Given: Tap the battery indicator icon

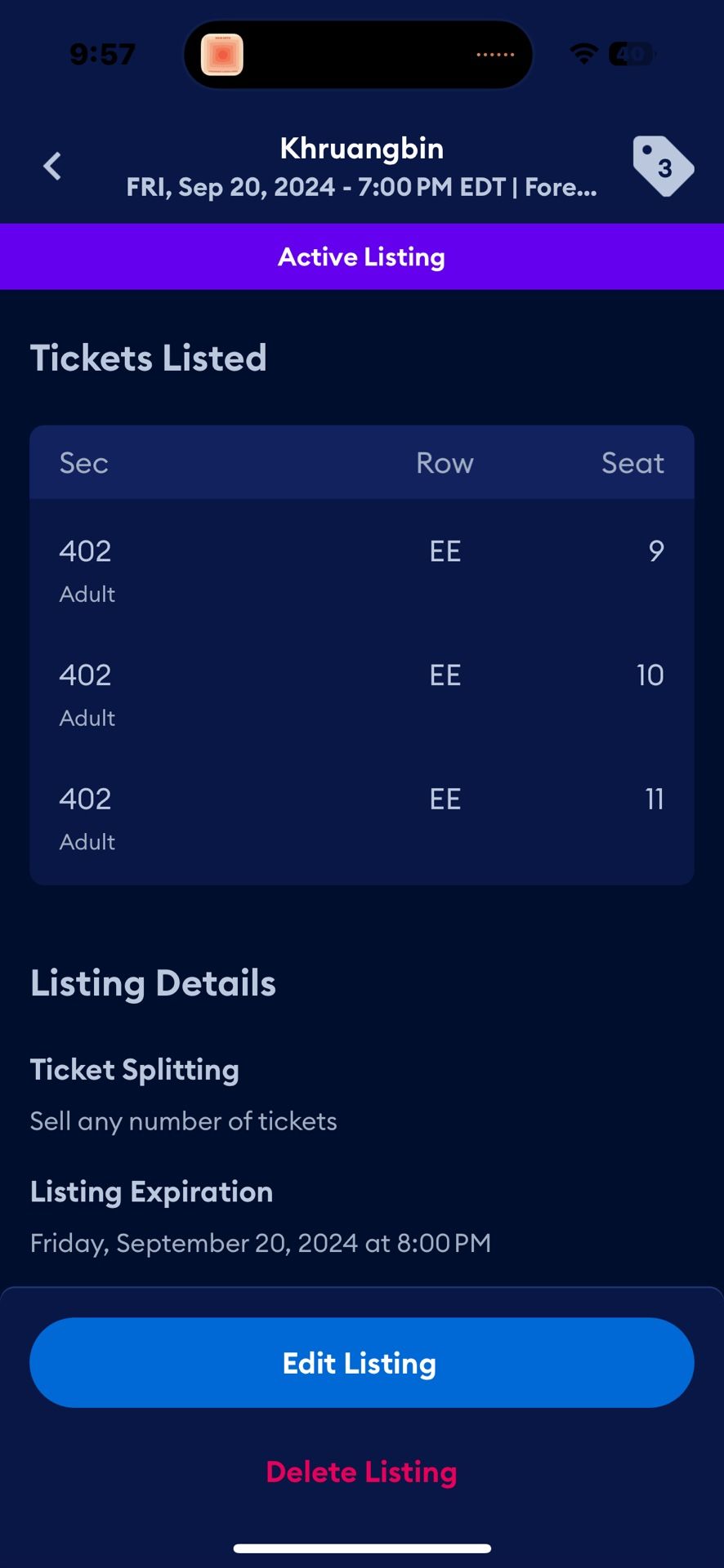Looking at the screenshot, I should [632, 54].
